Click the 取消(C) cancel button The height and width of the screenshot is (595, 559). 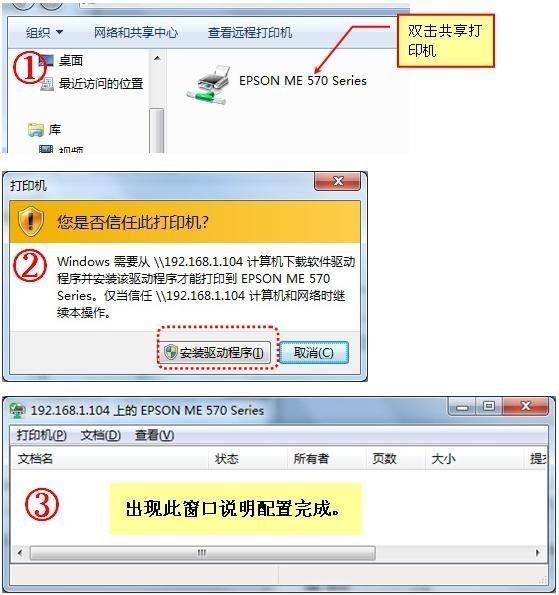coord(314,353)
